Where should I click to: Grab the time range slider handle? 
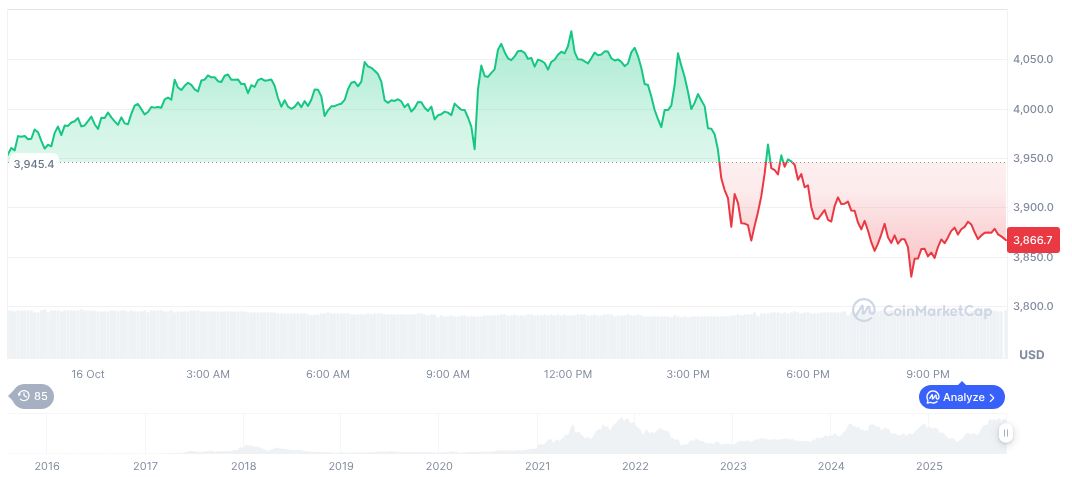(1005, 433)
